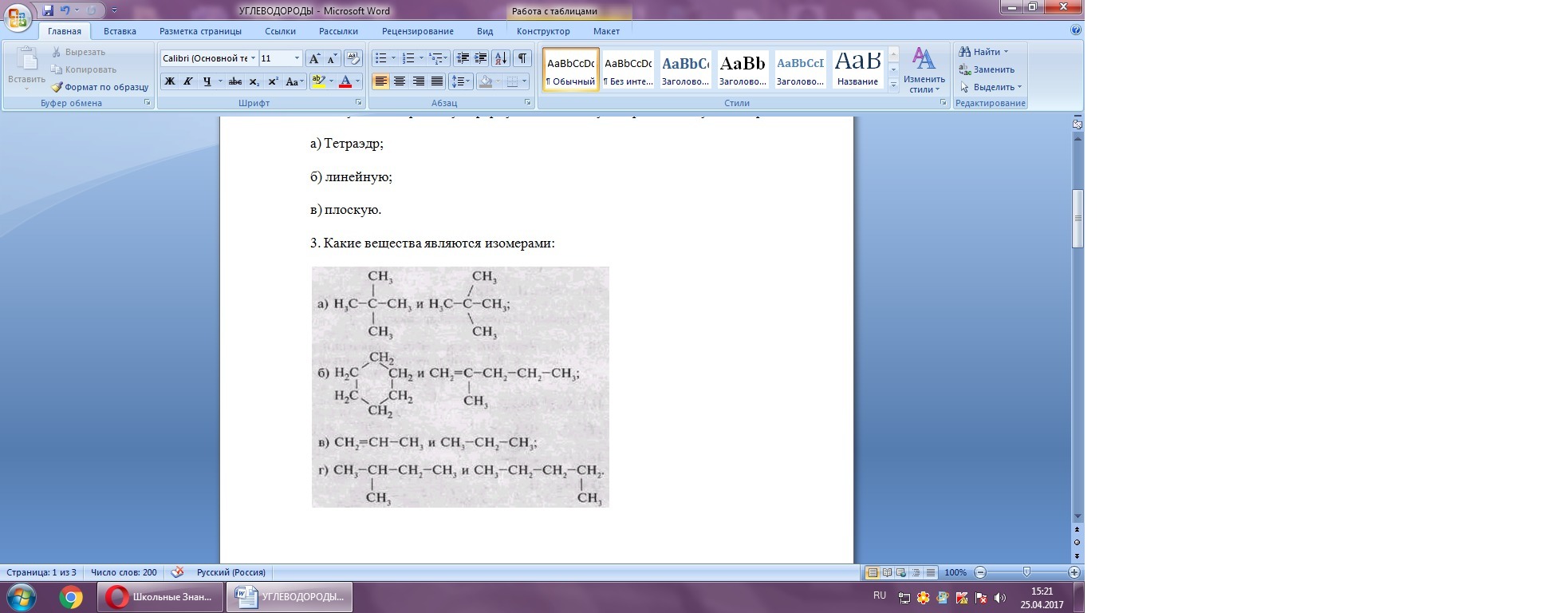This screenshot has height=613, width=1568.
Task: Apply the red font color
Action: coord(345,81)
